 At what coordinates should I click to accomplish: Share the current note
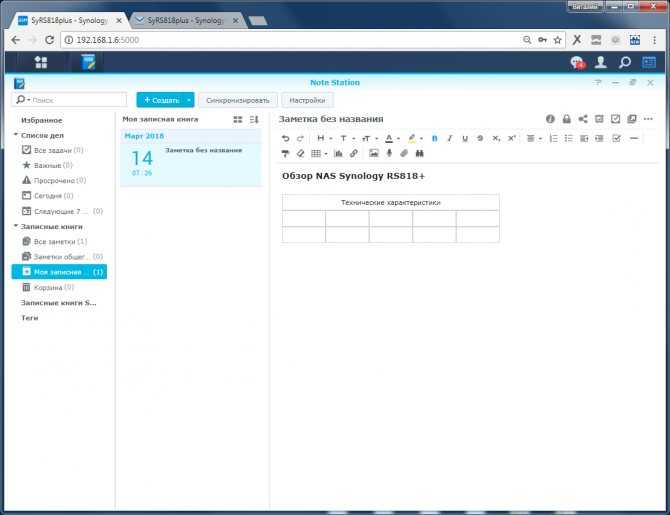click(583, 119)
